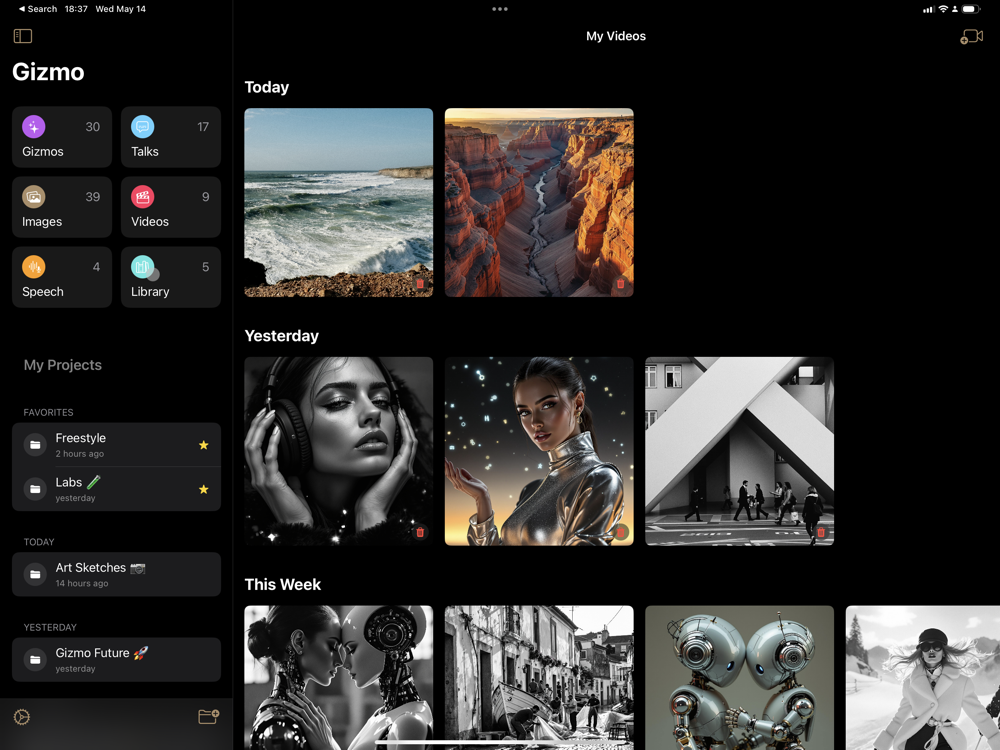Image resolution: width=1000 pixels, height=750 pixels.
Task: Select the Library category card
Action: pos(171,277)
